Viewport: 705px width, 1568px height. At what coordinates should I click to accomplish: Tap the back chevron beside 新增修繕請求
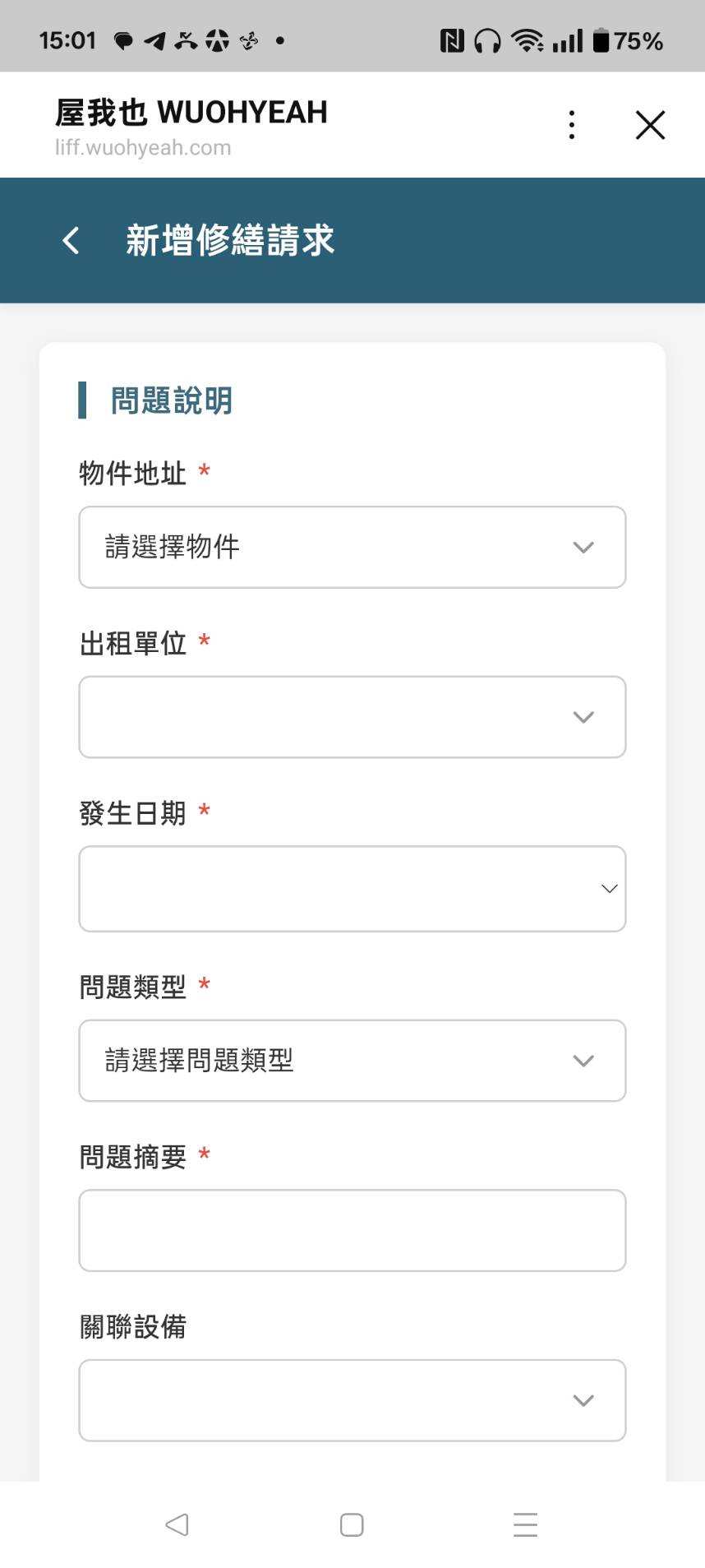point(70,239)
